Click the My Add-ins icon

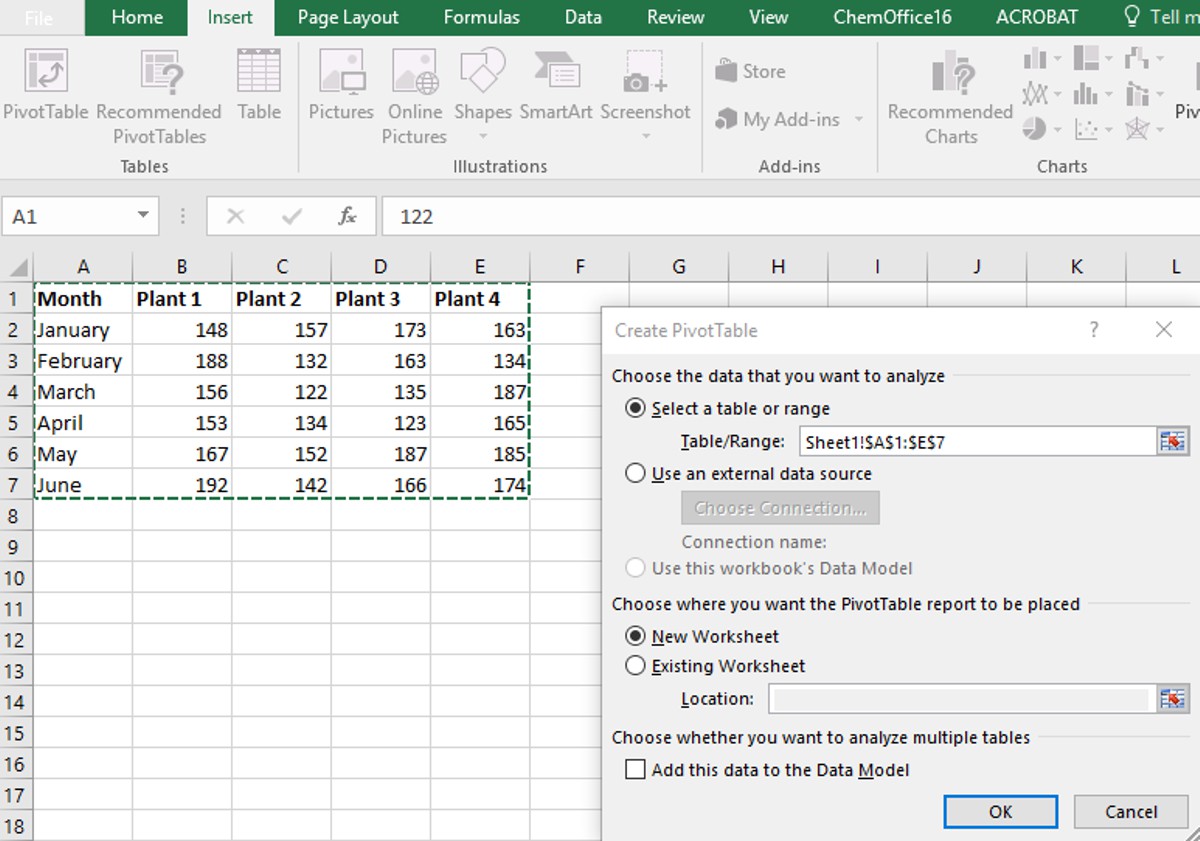726,120
